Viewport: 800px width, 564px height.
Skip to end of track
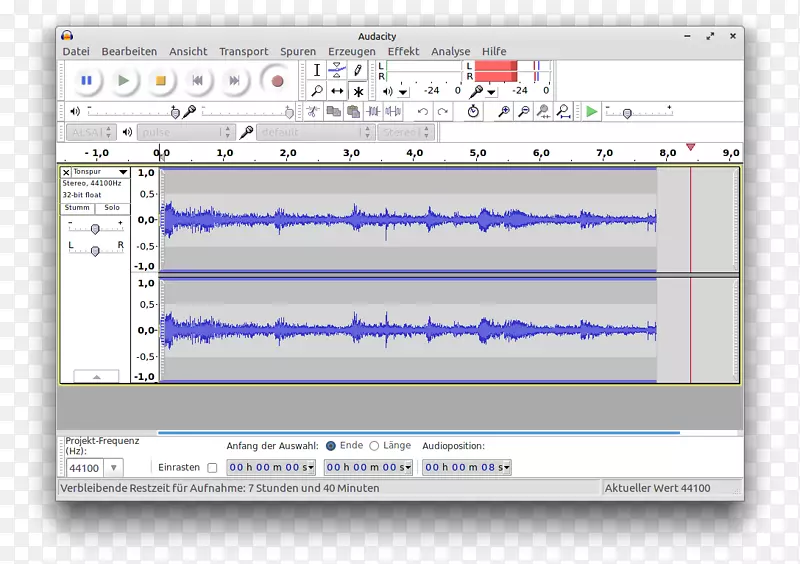click(x=234, y=81)
